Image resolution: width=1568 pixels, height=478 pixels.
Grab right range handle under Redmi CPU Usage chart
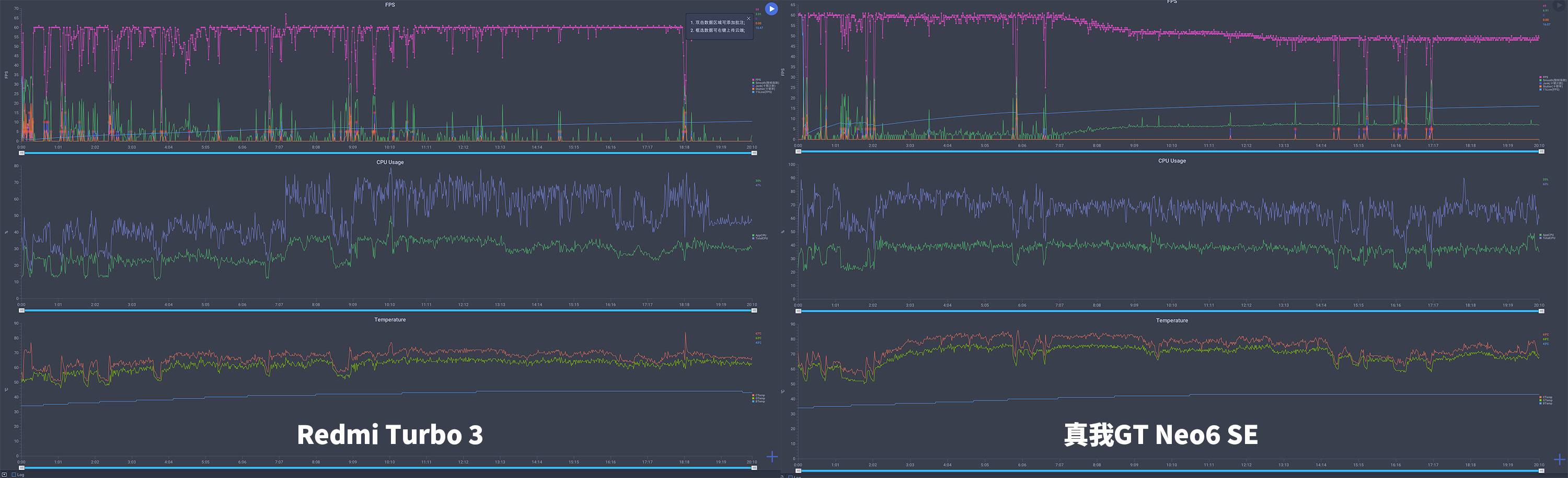click(754, 311)
